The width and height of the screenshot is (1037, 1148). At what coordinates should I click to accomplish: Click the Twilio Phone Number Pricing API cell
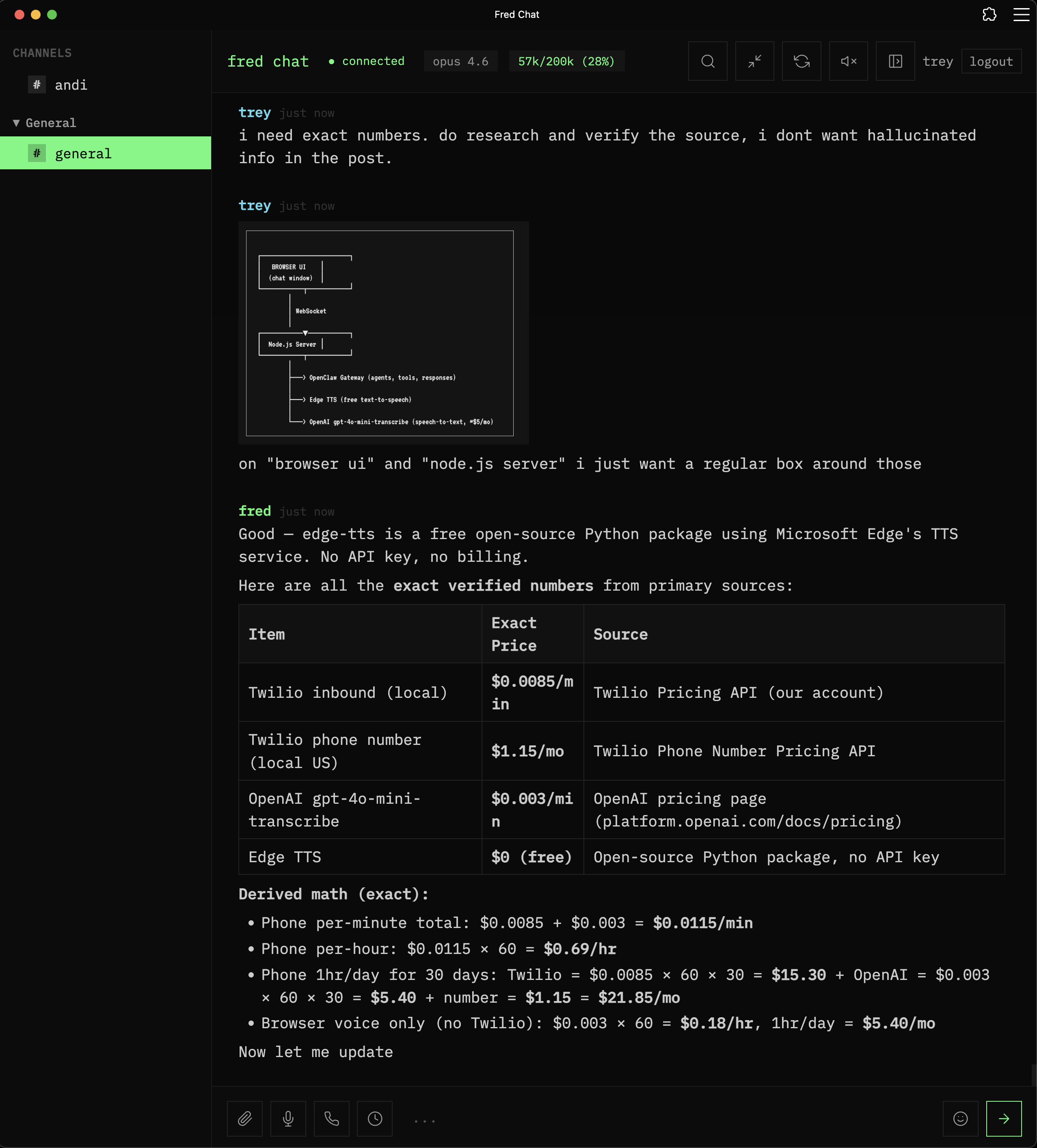click(794, 751)
